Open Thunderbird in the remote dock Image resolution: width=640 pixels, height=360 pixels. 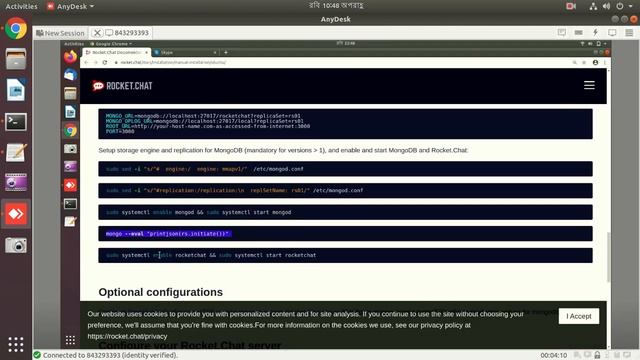click(70, 75)
